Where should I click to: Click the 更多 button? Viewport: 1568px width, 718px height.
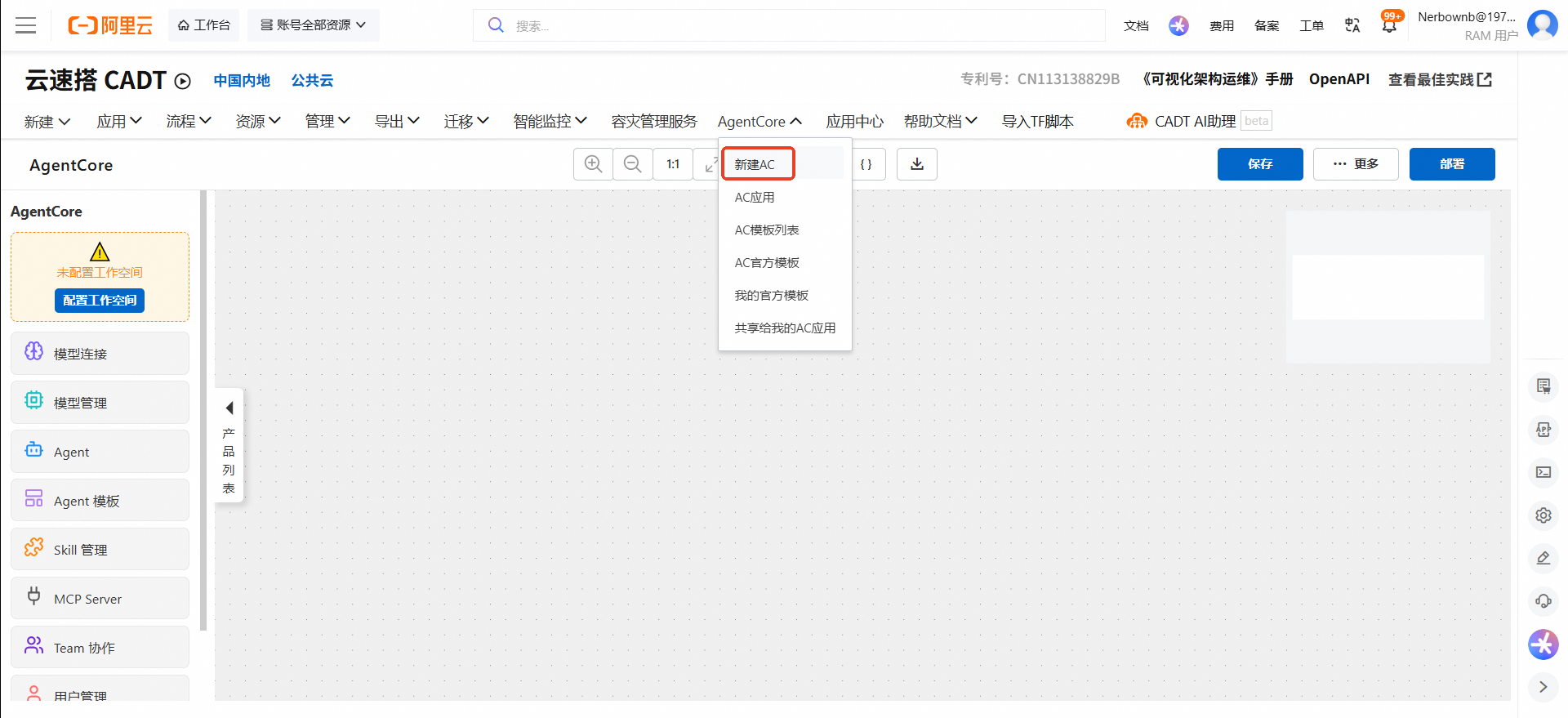(1356, 164)
